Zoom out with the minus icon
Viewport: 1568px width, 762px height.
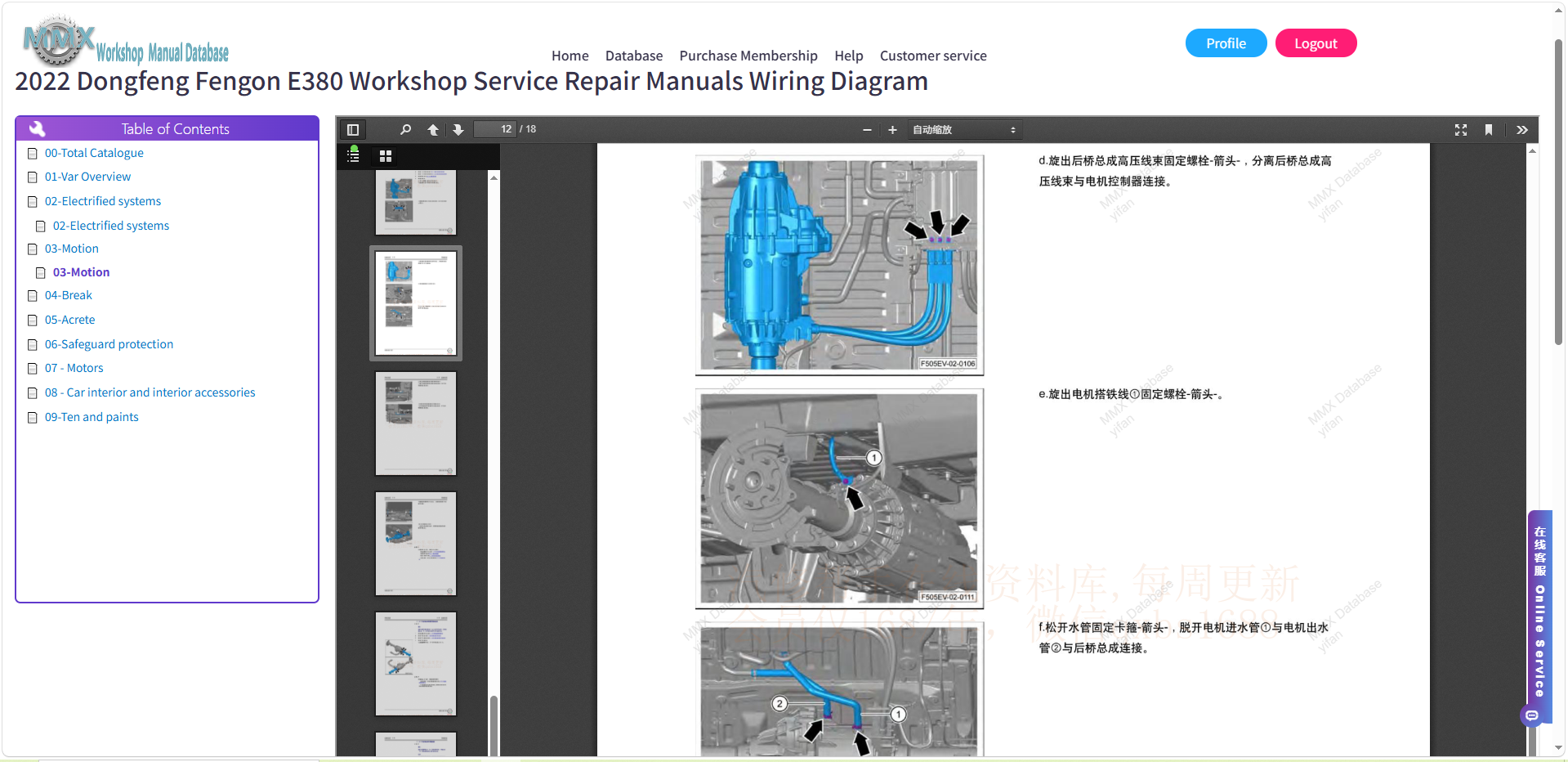[x=867, y=130]
